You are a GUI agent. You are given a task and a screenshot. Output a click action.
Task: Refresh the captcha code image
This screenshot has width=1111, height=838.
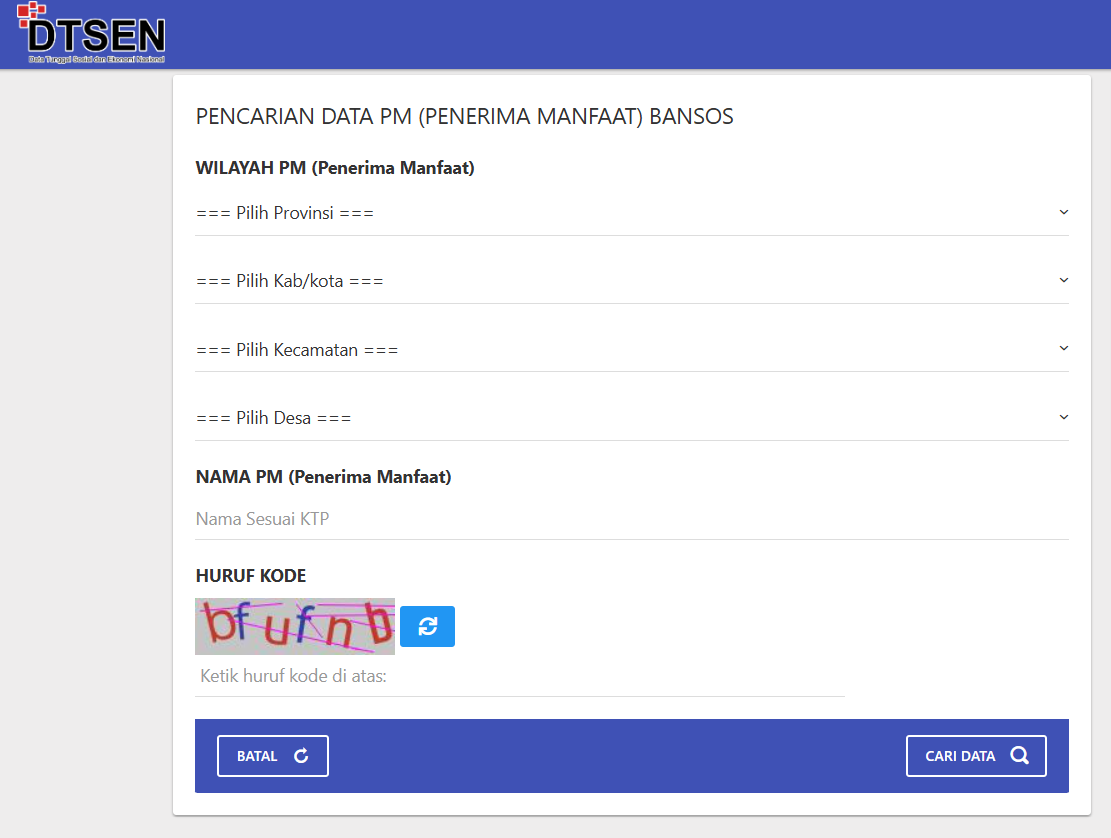coord(427,626)
